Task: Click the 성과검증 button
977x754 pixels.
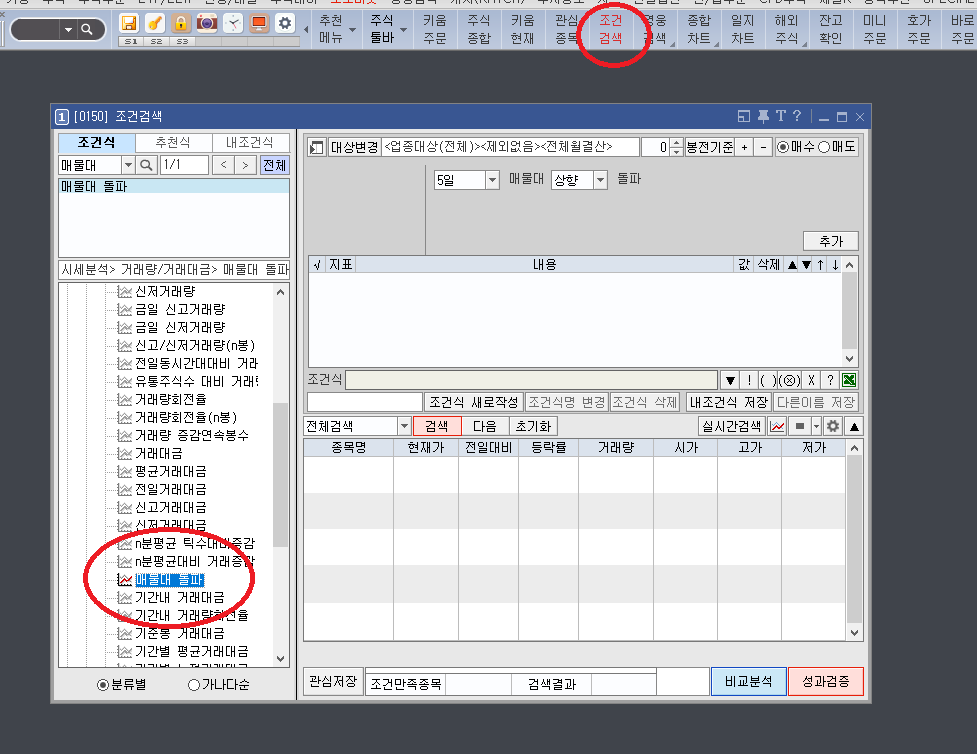Action: click(x=826, y=681)
